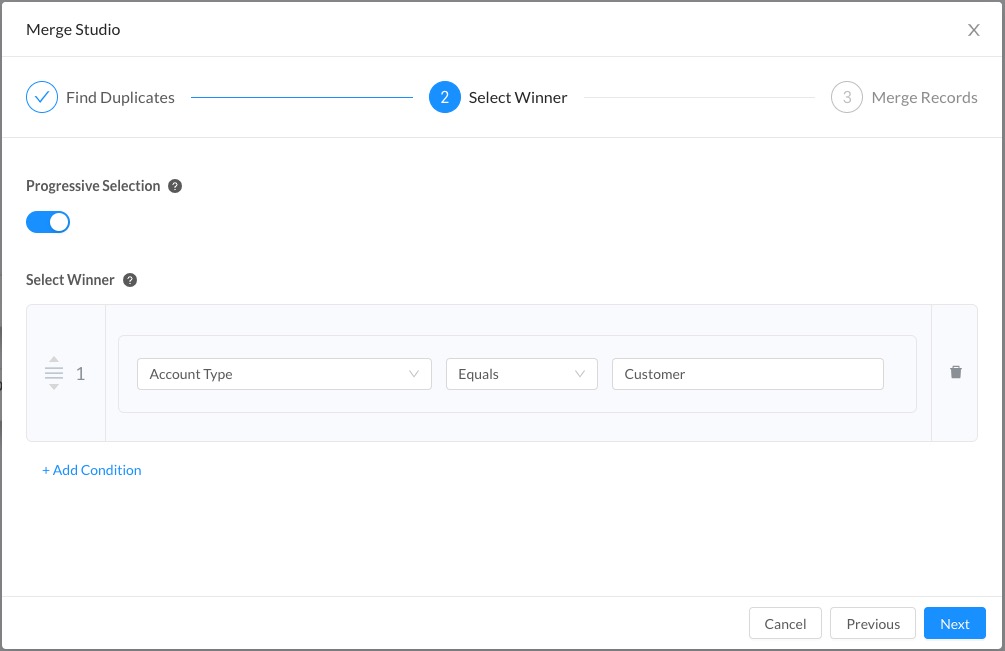Close the Merge Studio dialog
Screen dimensions: 1005x651
point(974,30)
